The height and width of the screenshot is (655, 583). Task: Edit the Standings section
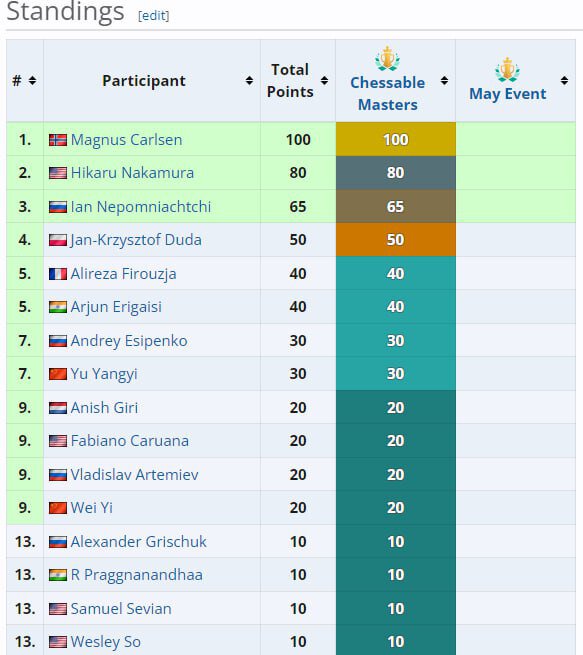pyautogui.click(x=154, y=15)
